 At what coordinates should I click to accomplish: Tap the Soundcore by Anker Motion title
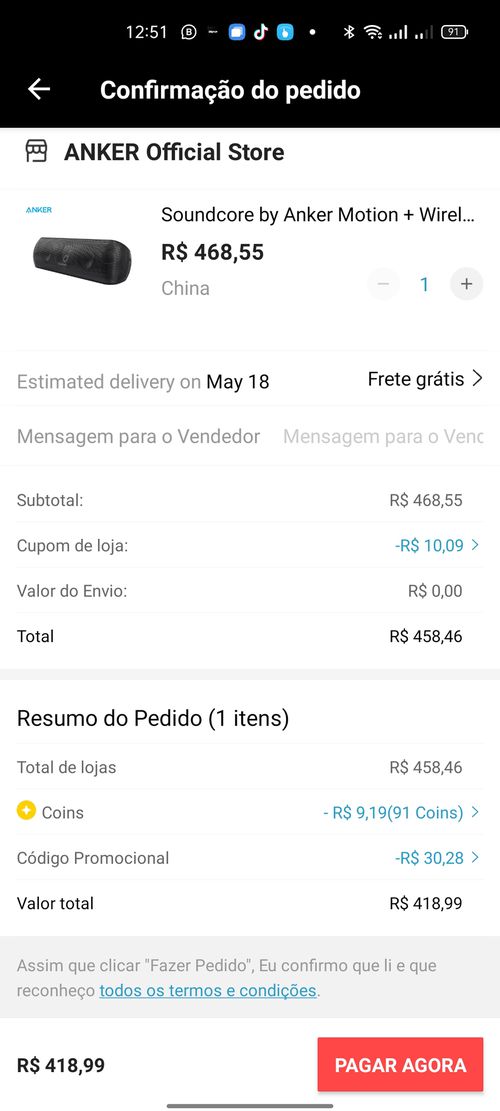point(318,215)
